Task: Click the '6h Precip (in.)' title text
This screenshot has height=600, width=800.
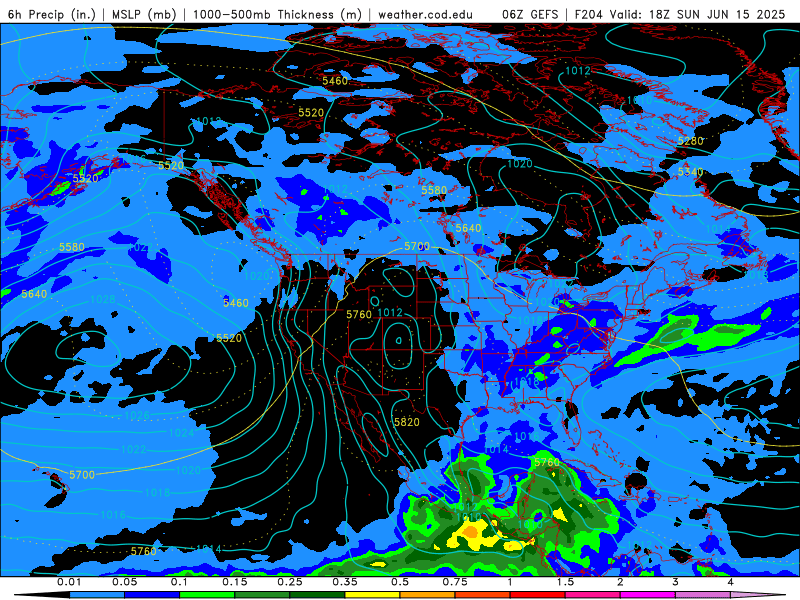Action: click(x=52, y=14)
